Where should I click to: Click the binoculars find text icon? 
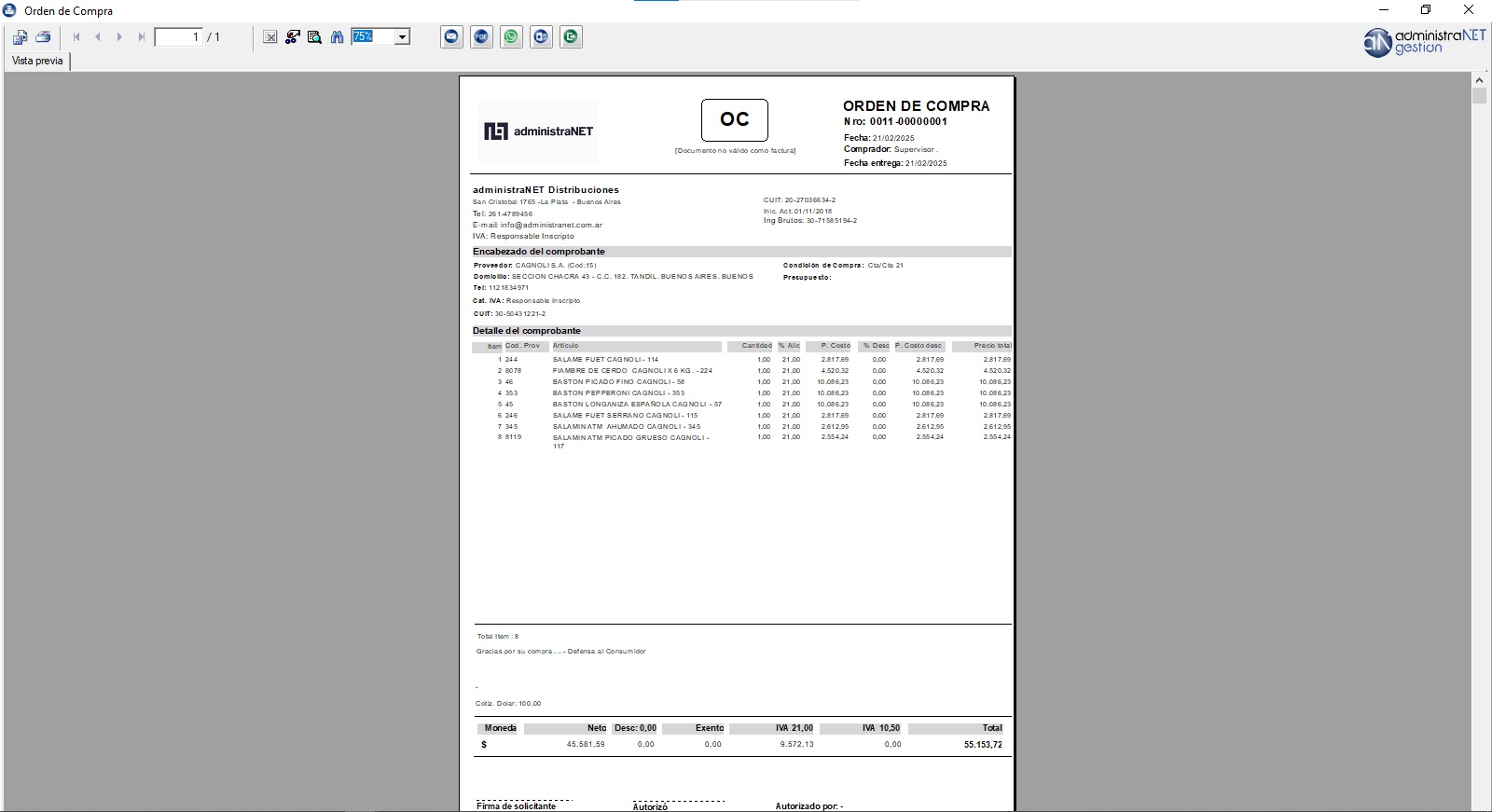(337, 37)
